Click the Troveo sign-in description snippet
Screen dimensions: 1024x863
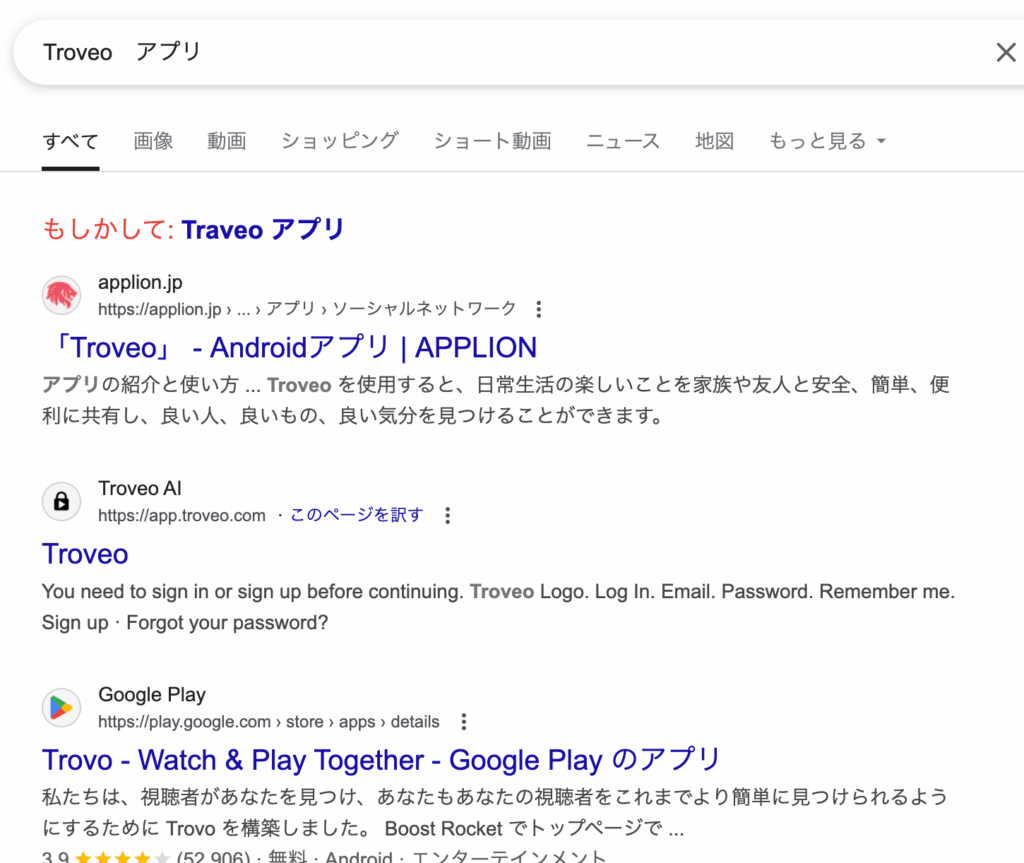tap(498, 607)
